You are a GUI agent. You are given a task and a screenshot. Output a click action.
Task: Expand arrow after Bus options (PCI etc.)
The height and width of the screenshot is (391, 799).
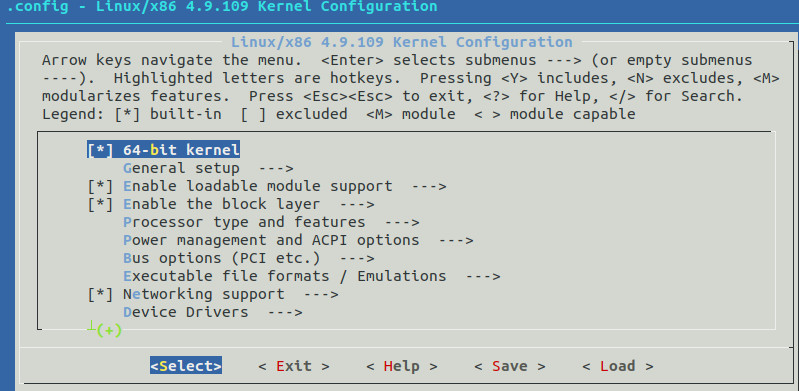pos(357,258)
